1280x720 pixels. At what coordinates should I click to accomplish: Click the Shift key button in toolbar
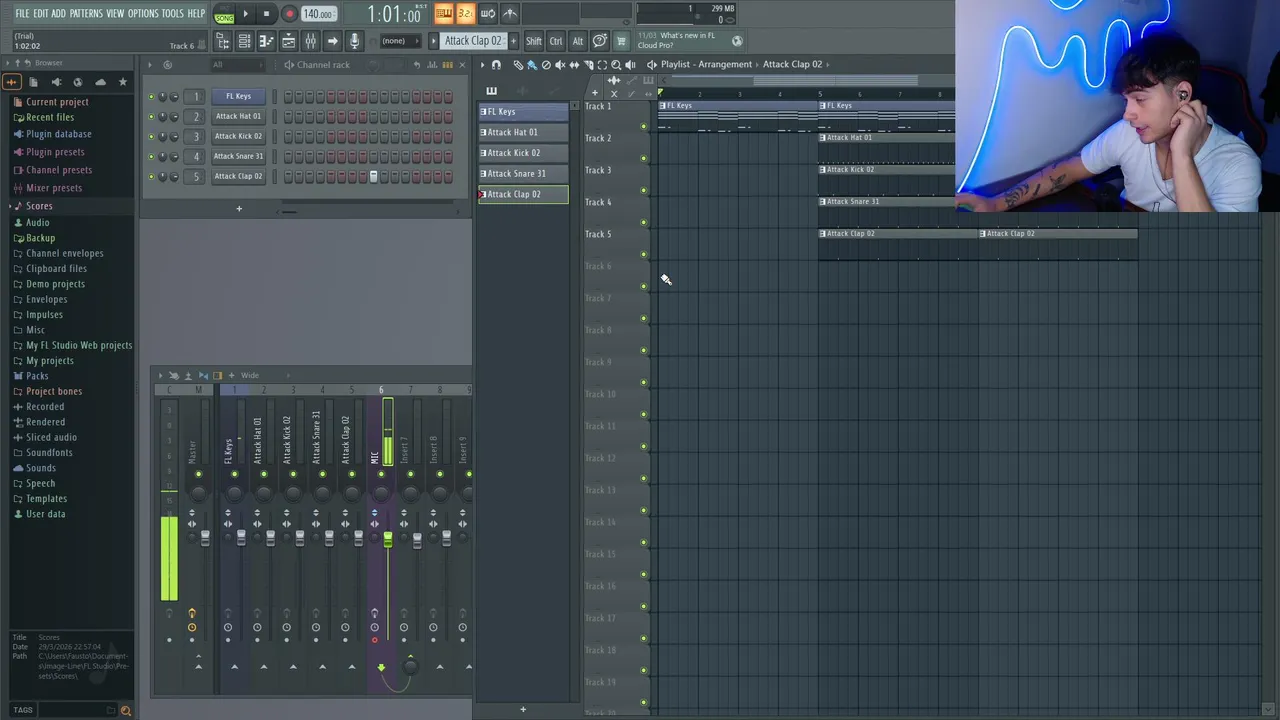[x=533, y=41]
